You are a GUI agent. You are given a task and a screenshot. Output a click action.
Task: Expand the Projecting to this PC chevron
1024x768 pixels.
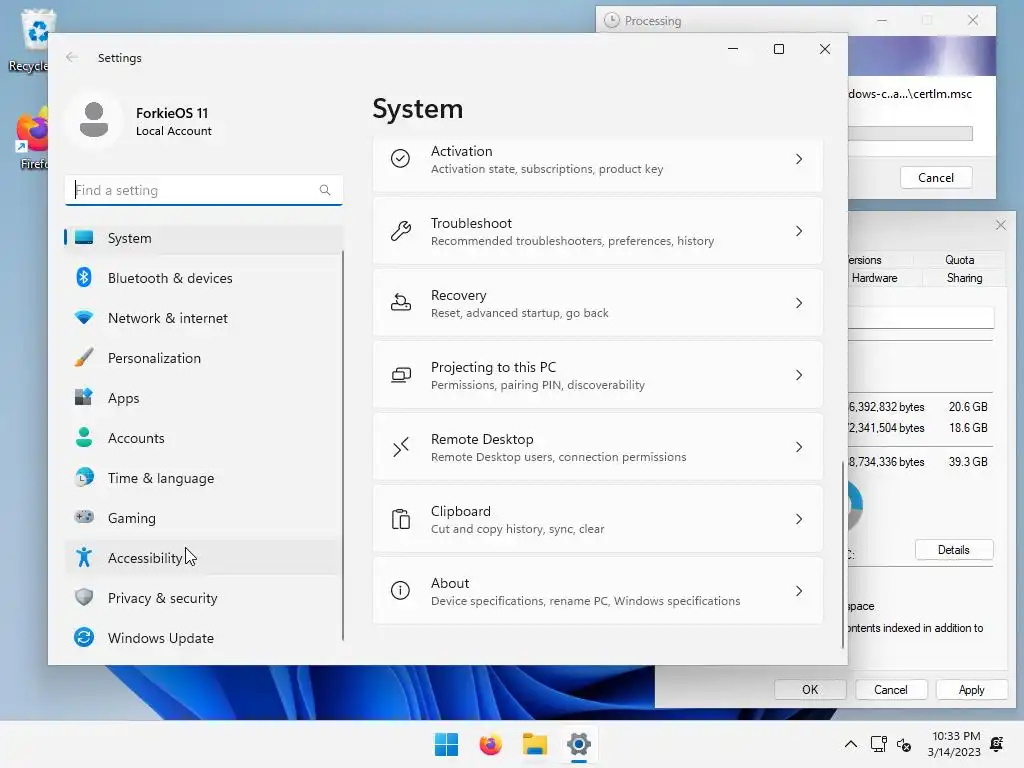tap(799, 375)
